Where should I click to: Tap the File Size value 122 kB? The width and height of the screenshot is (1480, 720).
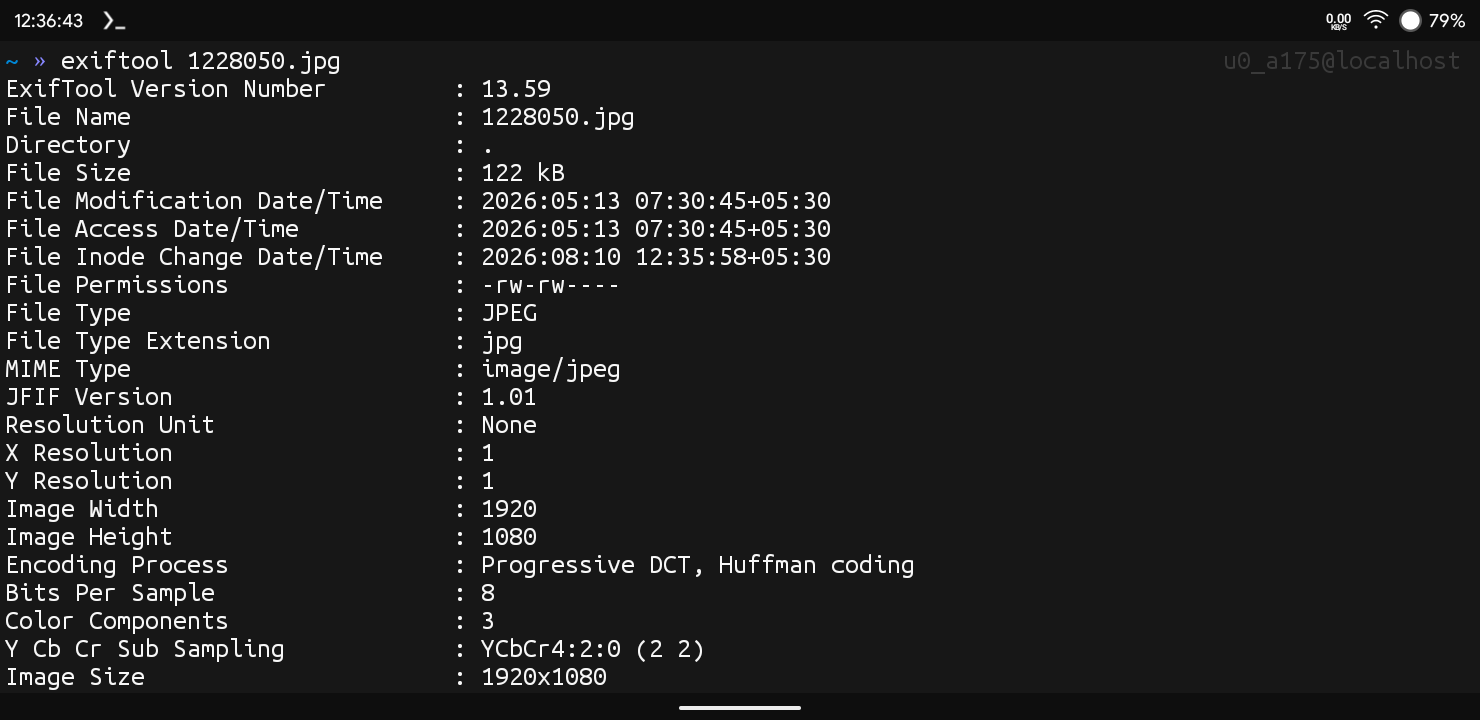pos(523,173)
